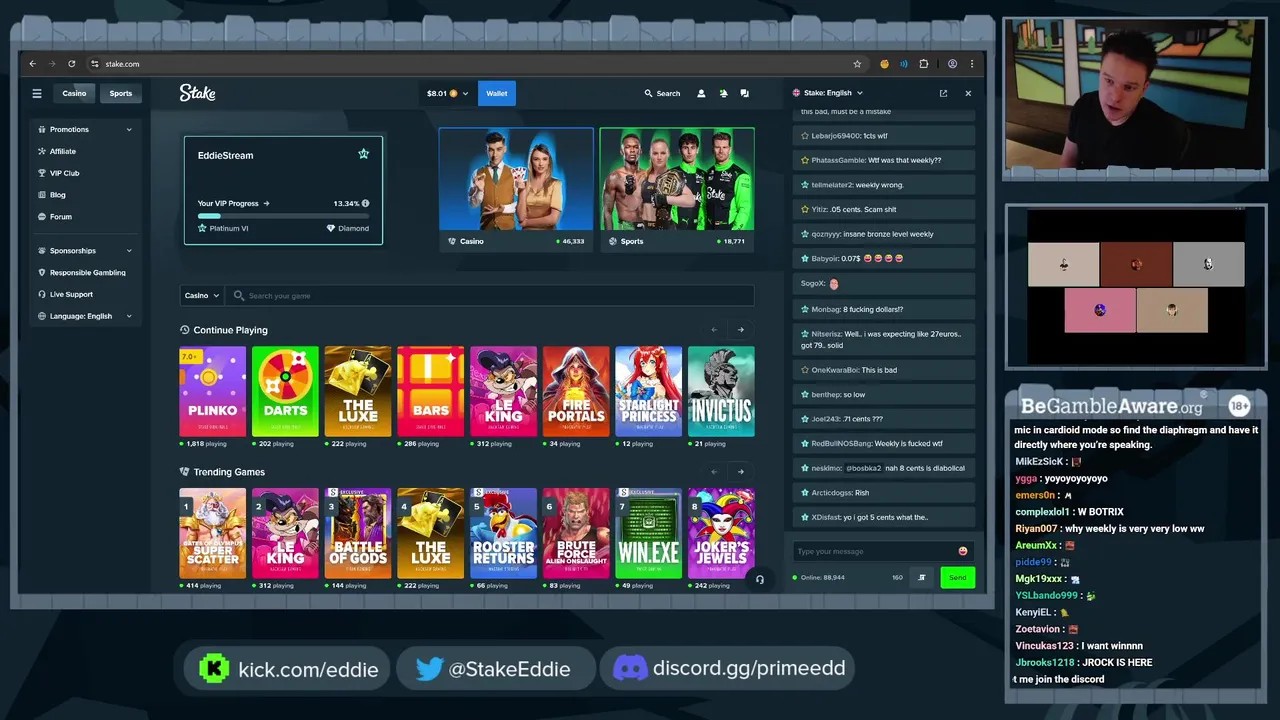Click the Wallet button

click(497, 94)
